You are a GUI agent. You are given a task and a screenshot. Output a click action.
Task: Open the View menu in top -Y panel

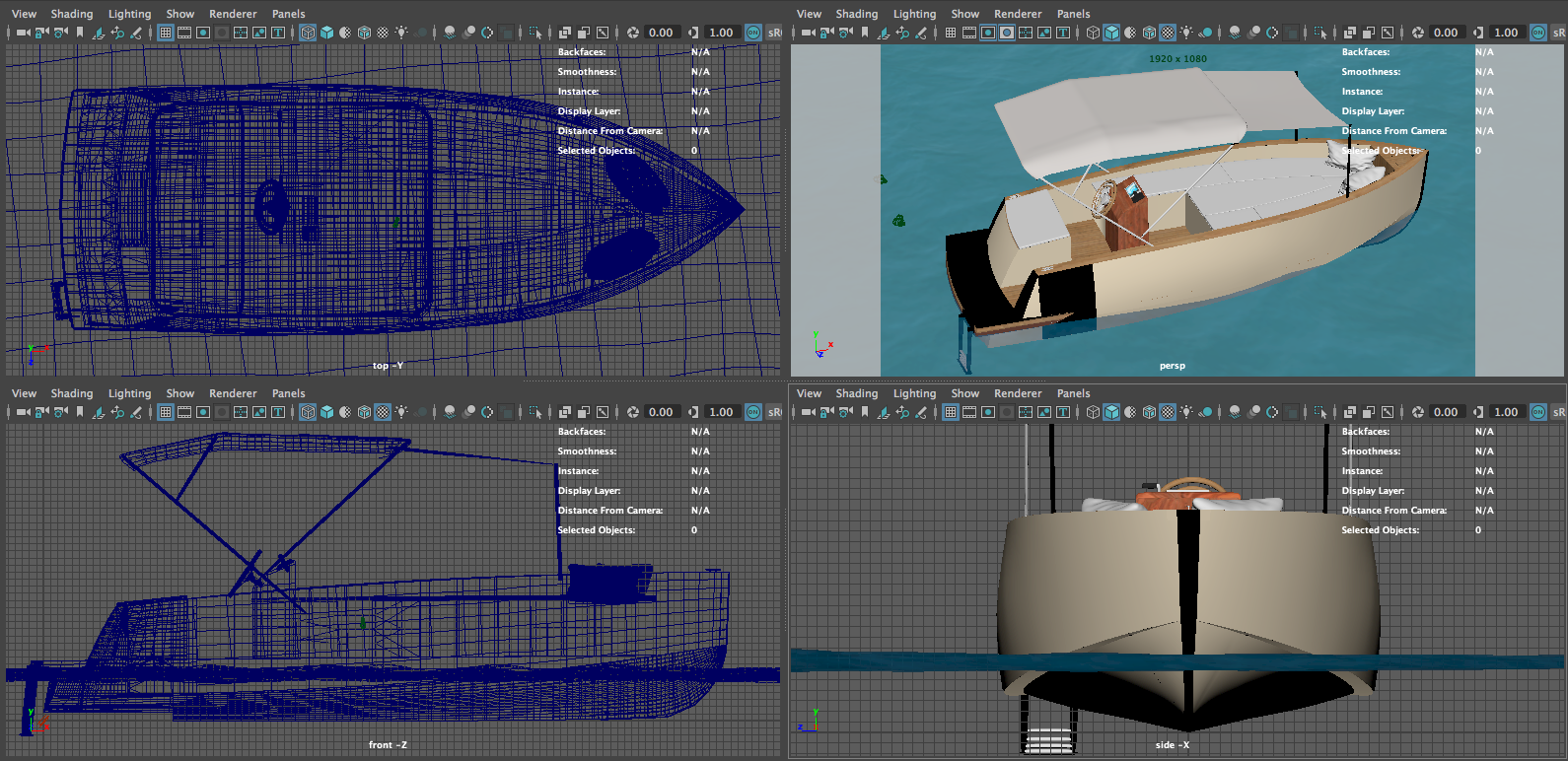point(25,14)
